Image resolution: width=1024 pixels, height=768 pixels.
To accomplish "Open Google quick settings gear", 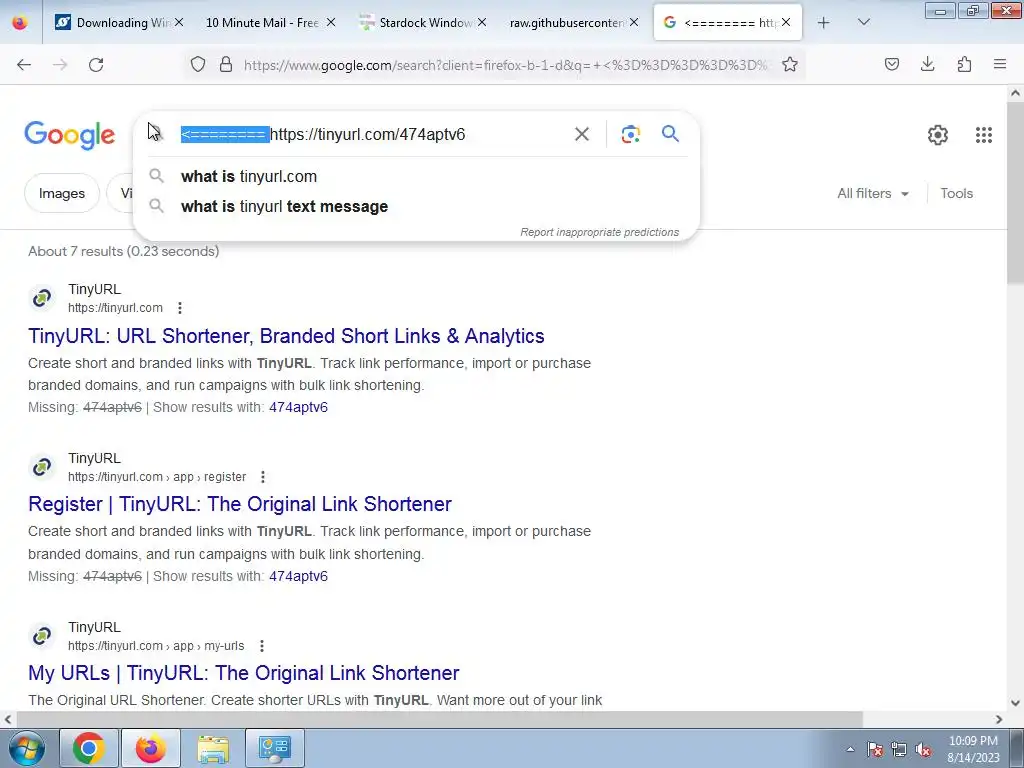I will click(x=938, y=135).
